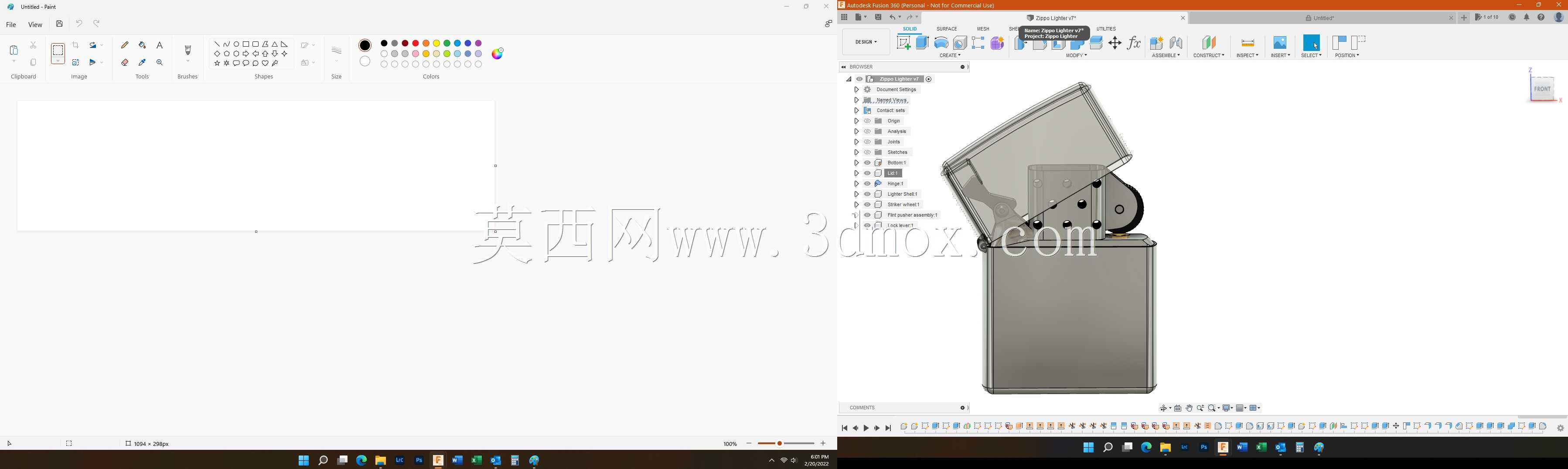Click the Revolve icon in Fusion 360
1568x469 pixels.
click(942, 43)
